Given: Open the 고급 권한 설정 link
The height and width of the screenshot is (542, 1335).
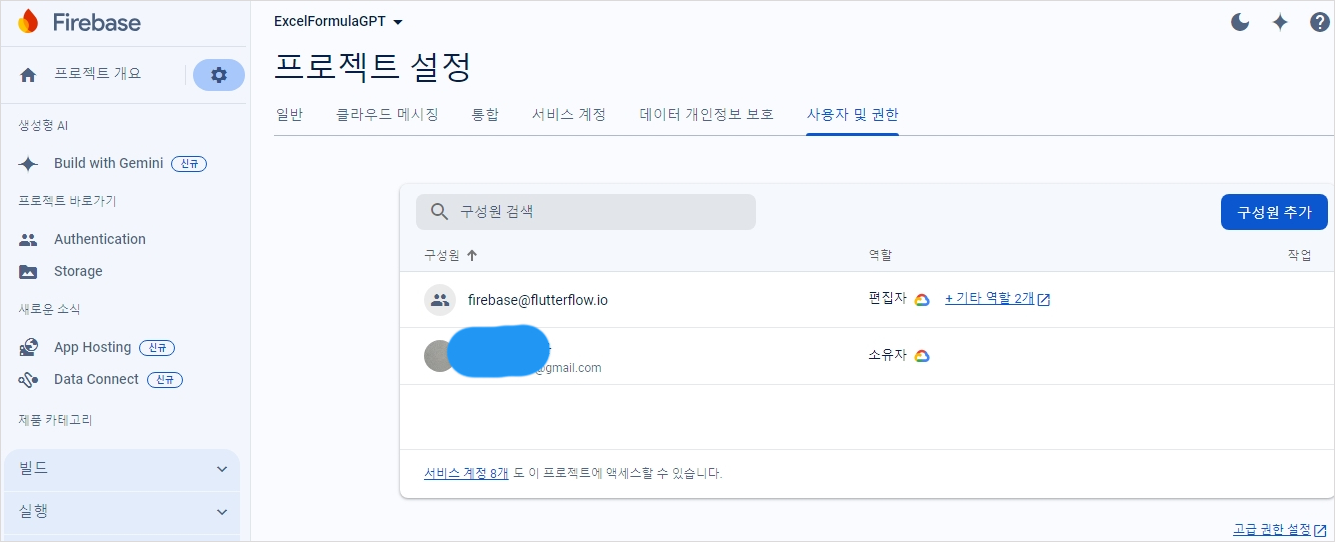Looking at the screenshot, I should point(1271,529).
